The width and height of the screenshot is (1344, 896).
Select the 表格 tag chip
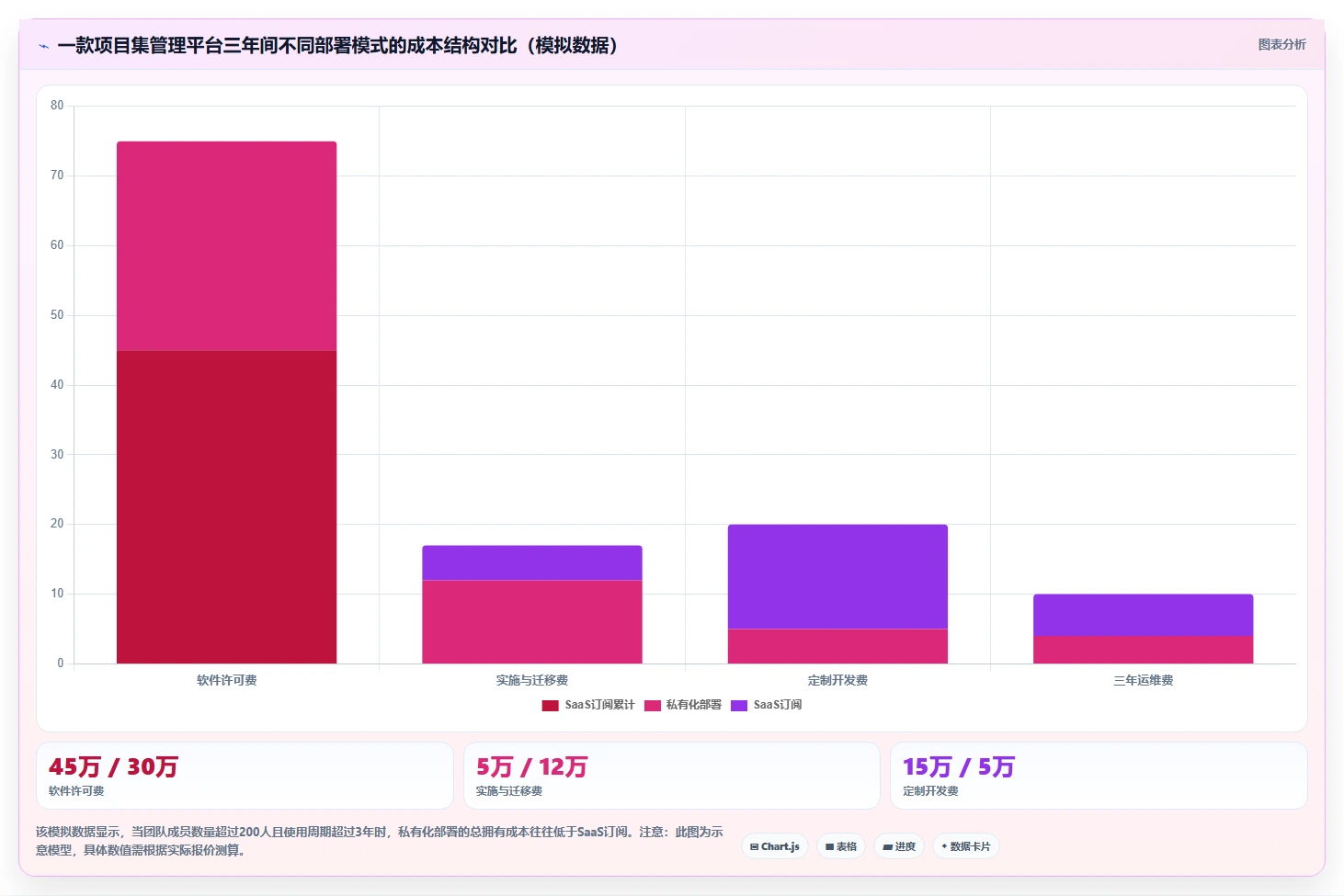(x=841, y=846)
